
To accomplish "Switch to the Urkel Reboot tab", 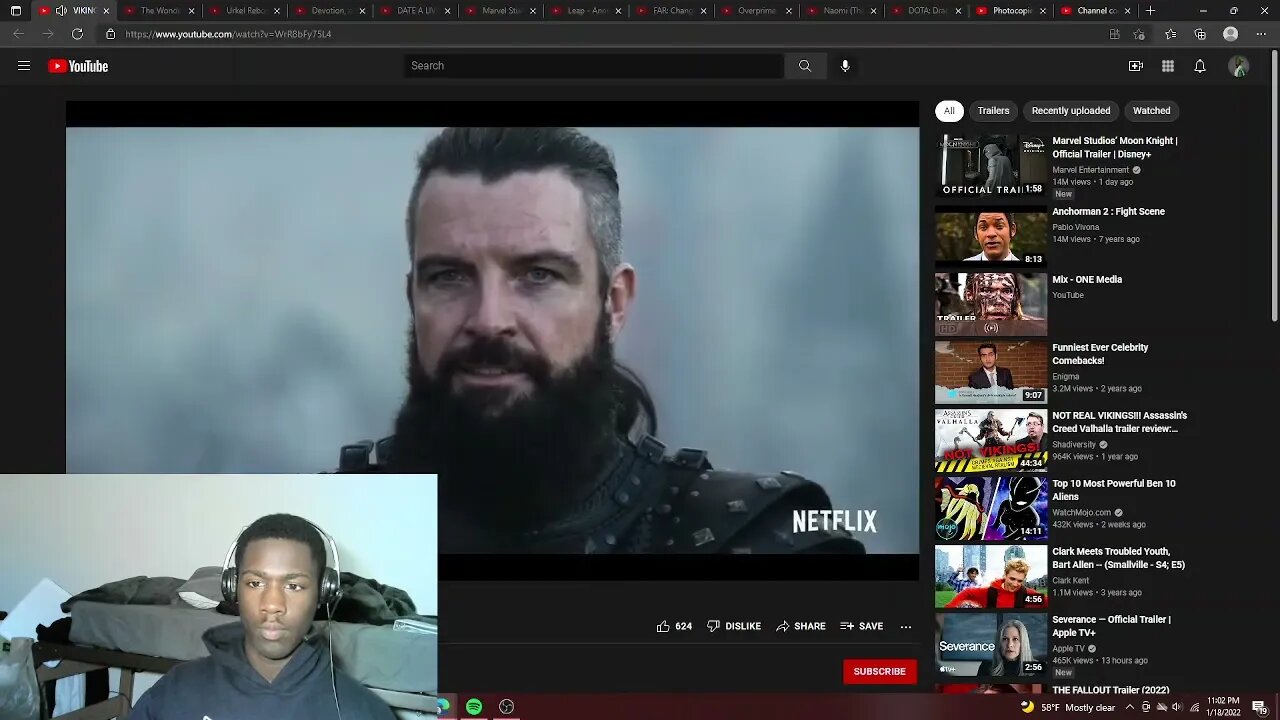I will pos(245,11).
